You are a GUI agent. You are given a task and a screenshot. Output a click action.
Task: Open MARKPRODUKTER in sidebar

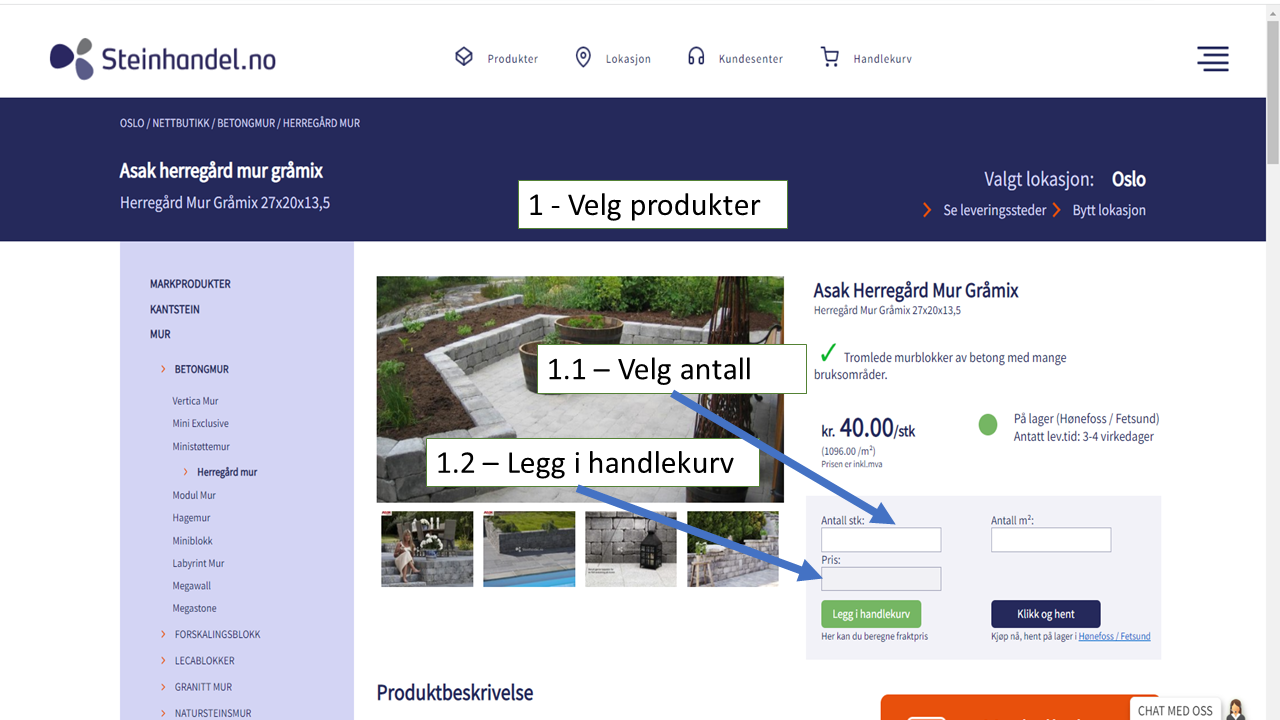pos(190,284)
